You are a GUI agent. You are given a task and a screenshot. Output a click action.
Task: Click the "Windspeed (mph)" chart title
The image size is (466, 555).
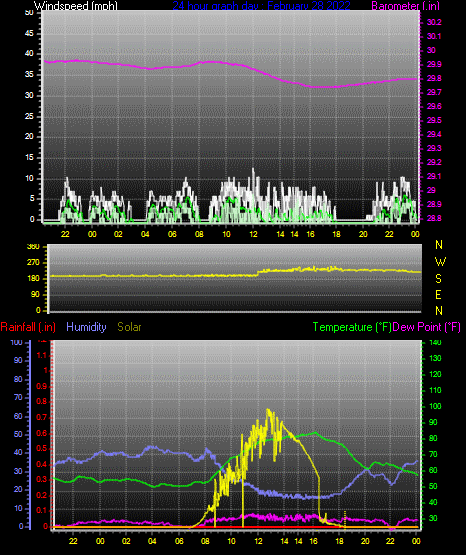tap(76, 5)
